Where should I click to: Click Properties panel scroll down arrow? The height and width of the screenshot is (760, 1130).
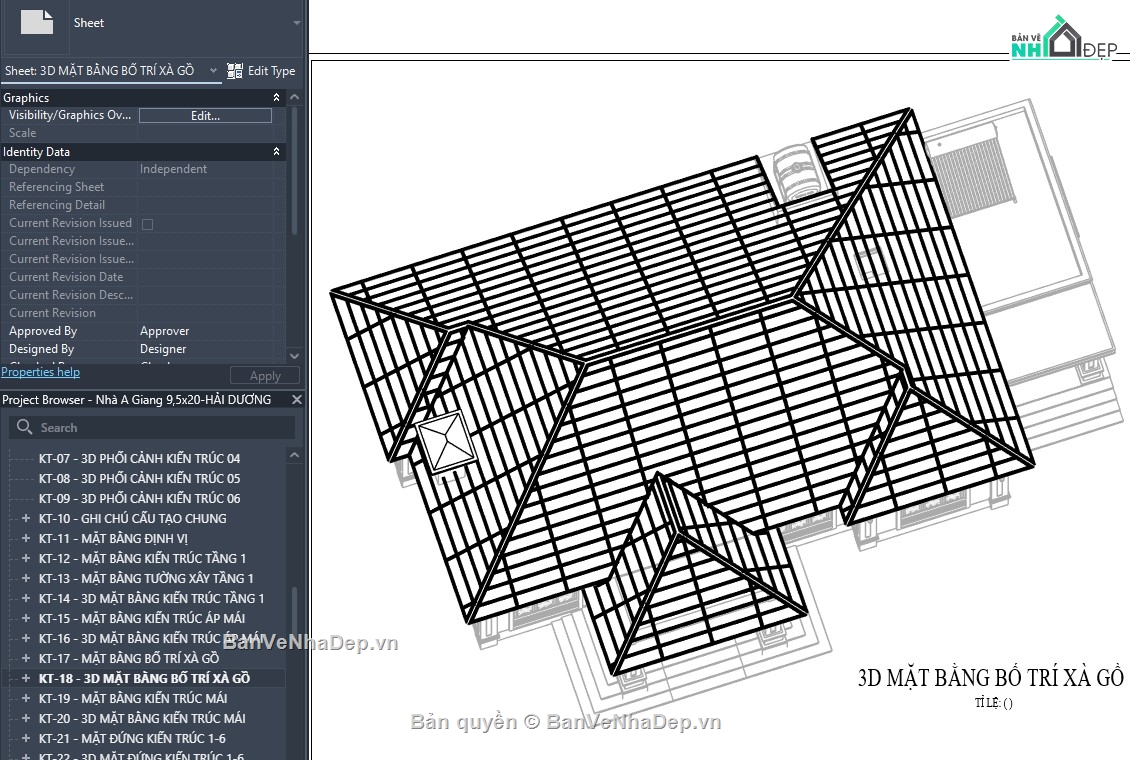click(294, 356)
